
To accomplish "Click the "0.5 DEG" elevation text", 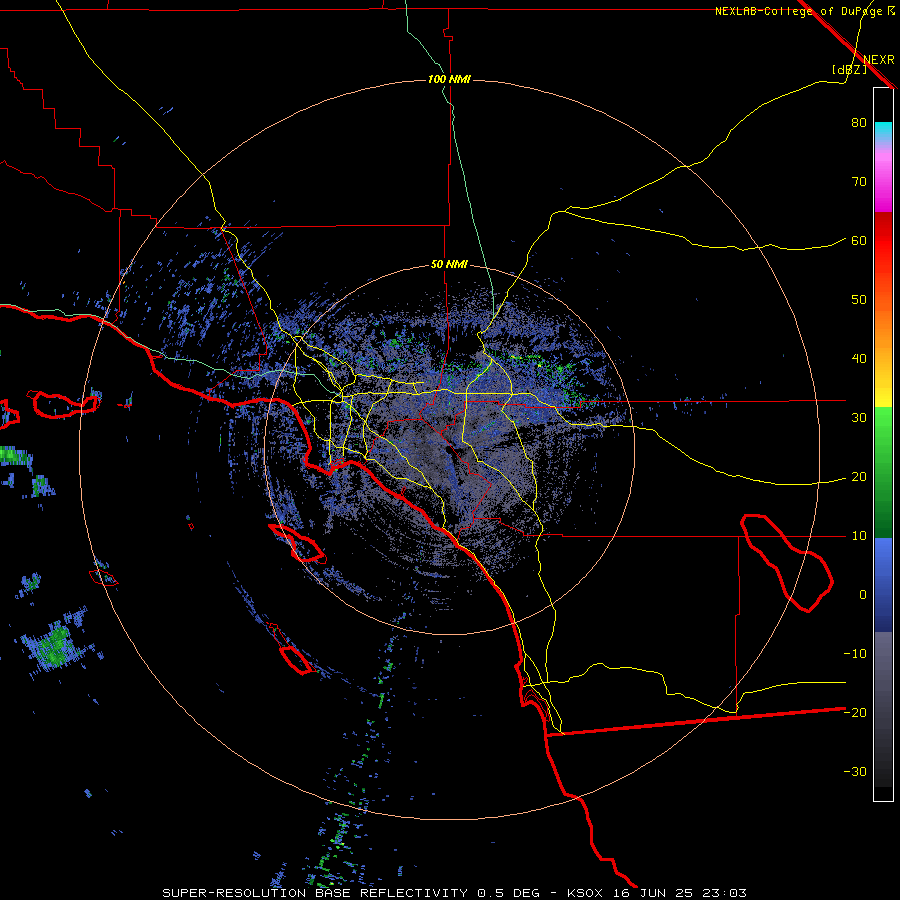I will (x=509, y=893).
